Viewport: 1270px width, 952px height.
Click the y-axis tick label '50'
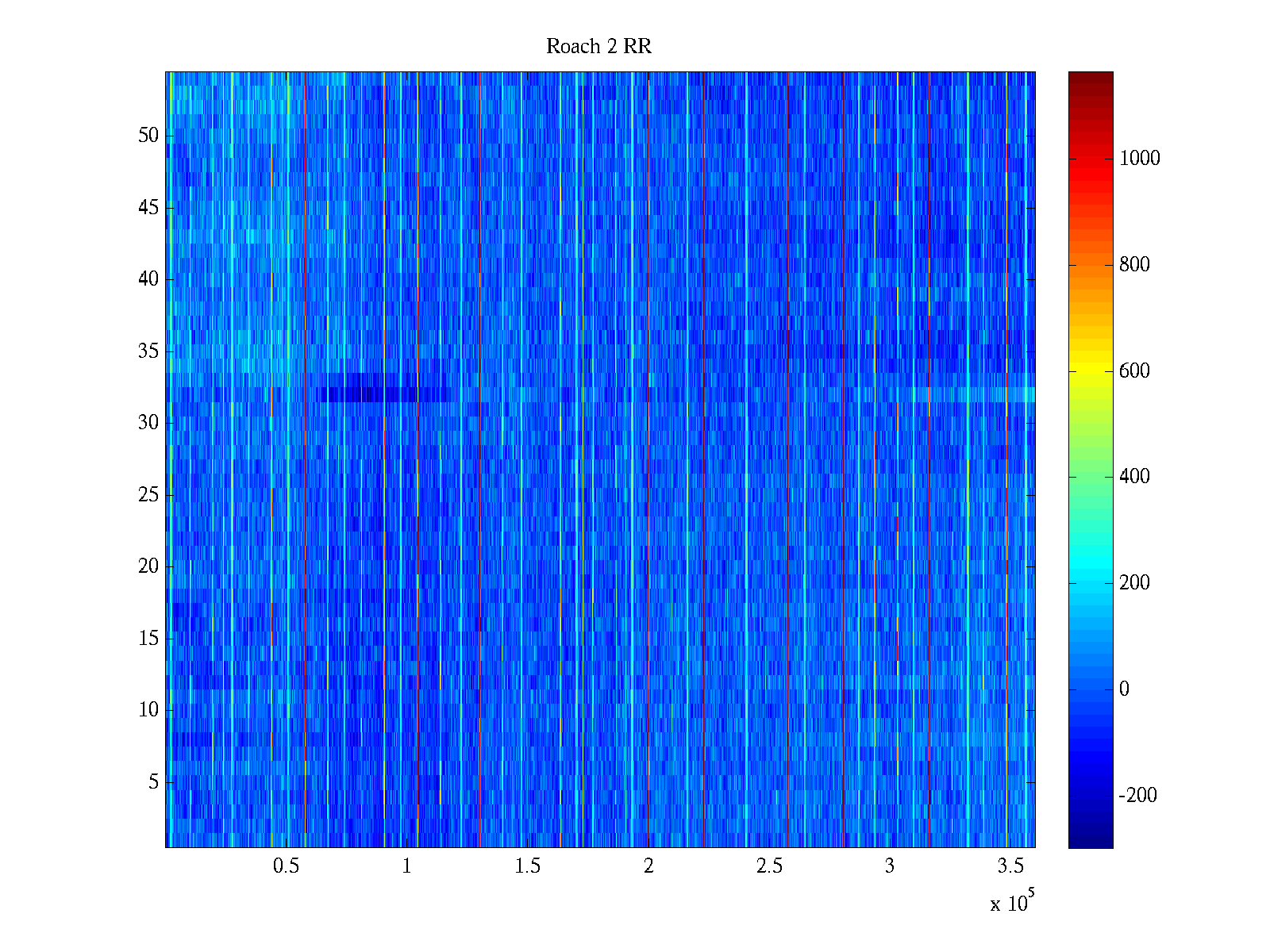[x=148, y=136]
